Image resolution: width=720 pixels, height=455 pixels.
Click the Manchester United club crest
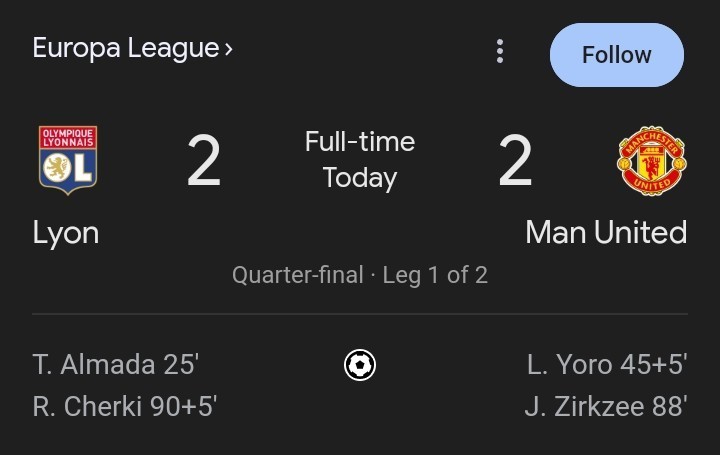(x=652, y=160)
